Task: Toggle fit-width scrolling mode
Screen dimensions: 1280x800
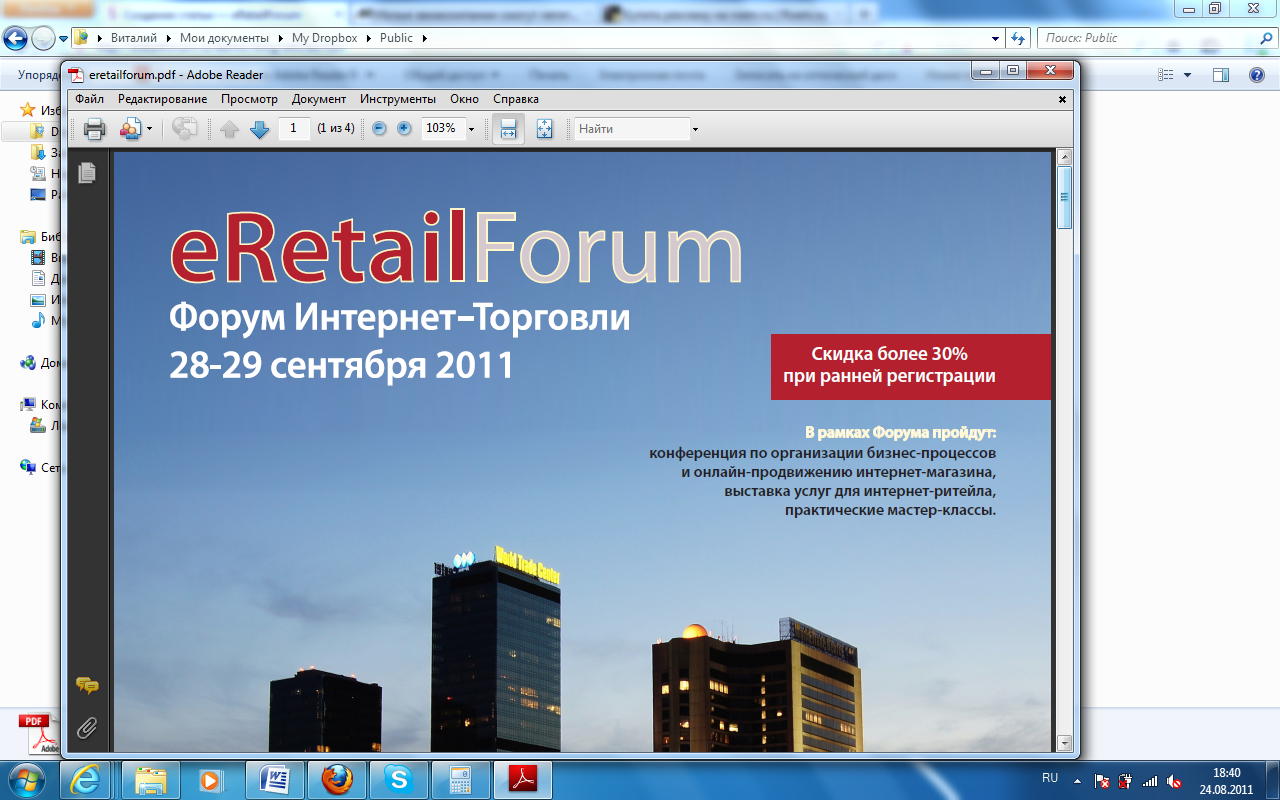Action: click(508, 129)
